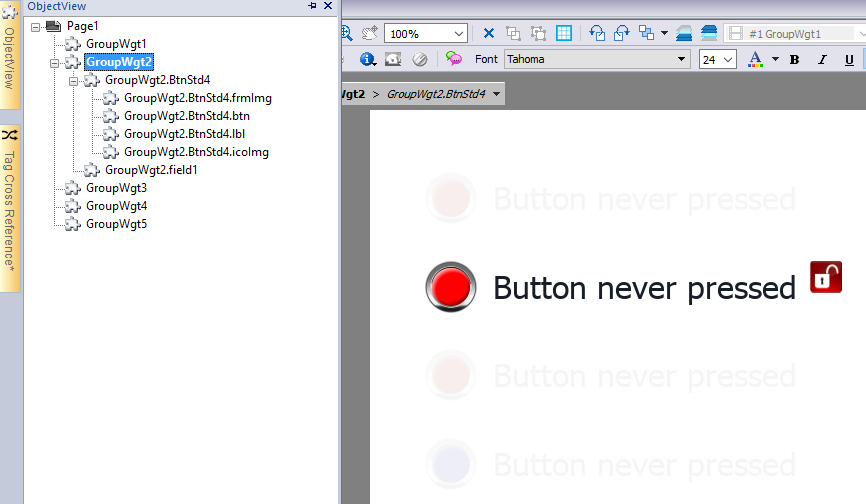Toggle bold text formatting
866x504 pixels.
(x=795, y=59)
